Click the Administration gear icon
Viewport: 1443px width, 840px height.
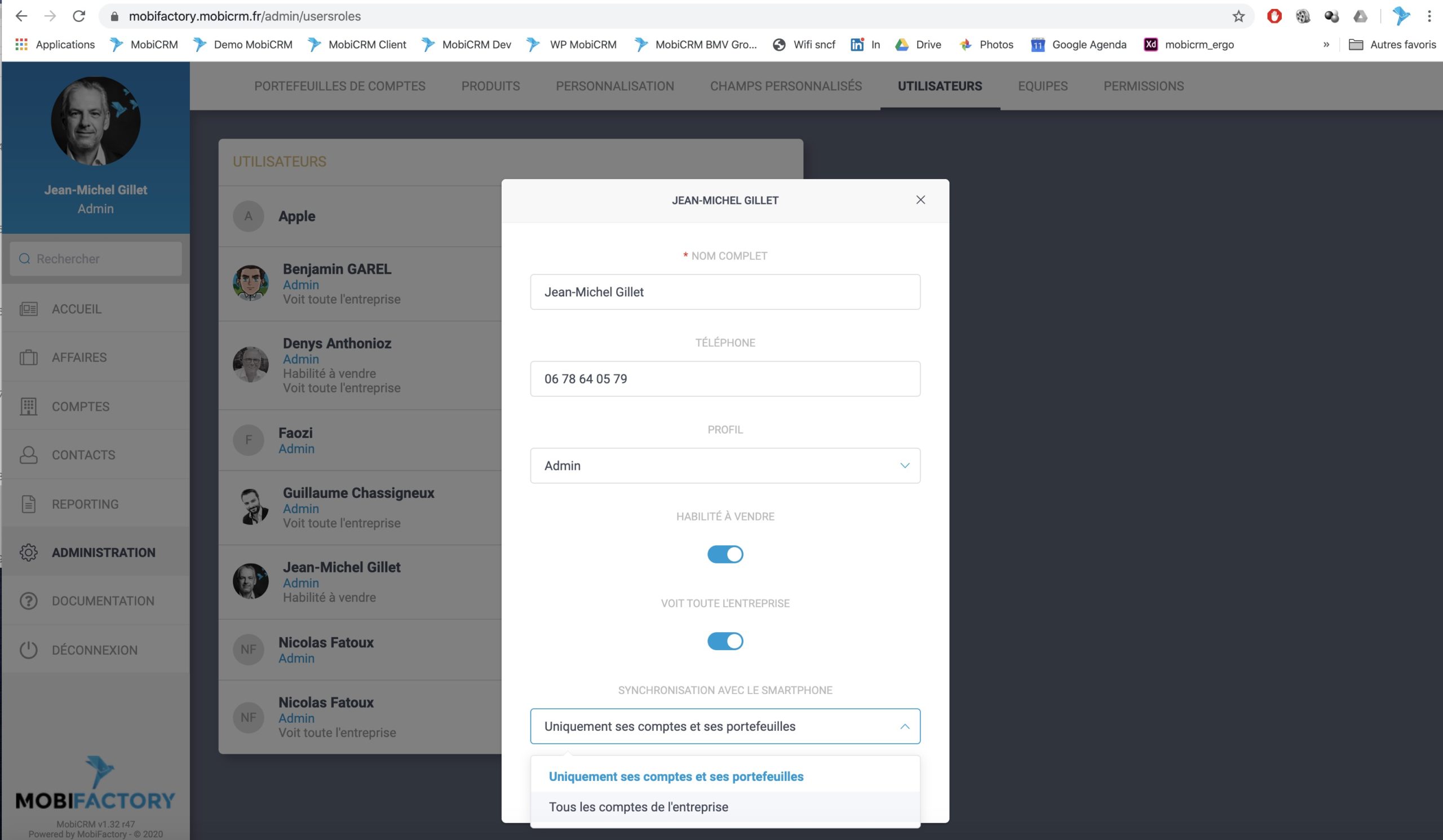coord(28,552)
